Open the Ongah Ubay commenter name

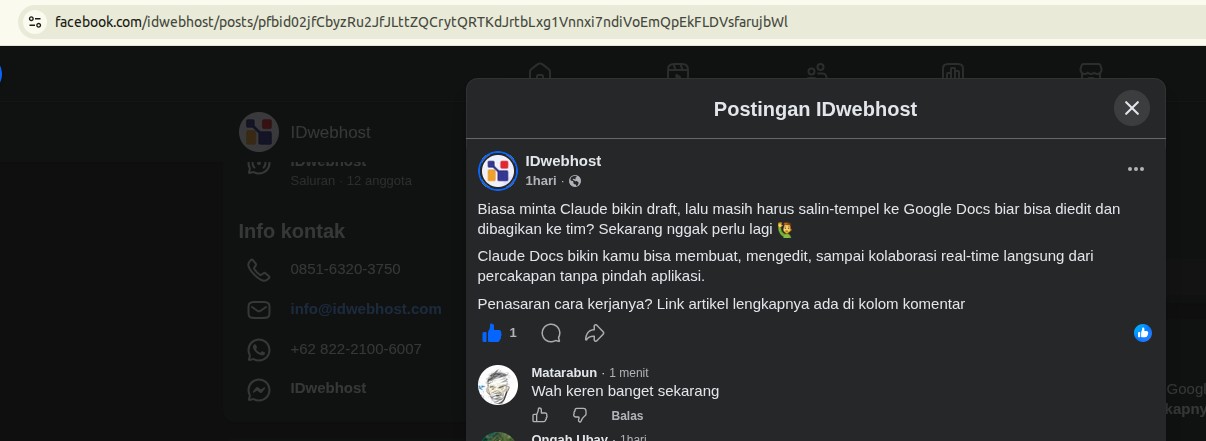point(570,438)
